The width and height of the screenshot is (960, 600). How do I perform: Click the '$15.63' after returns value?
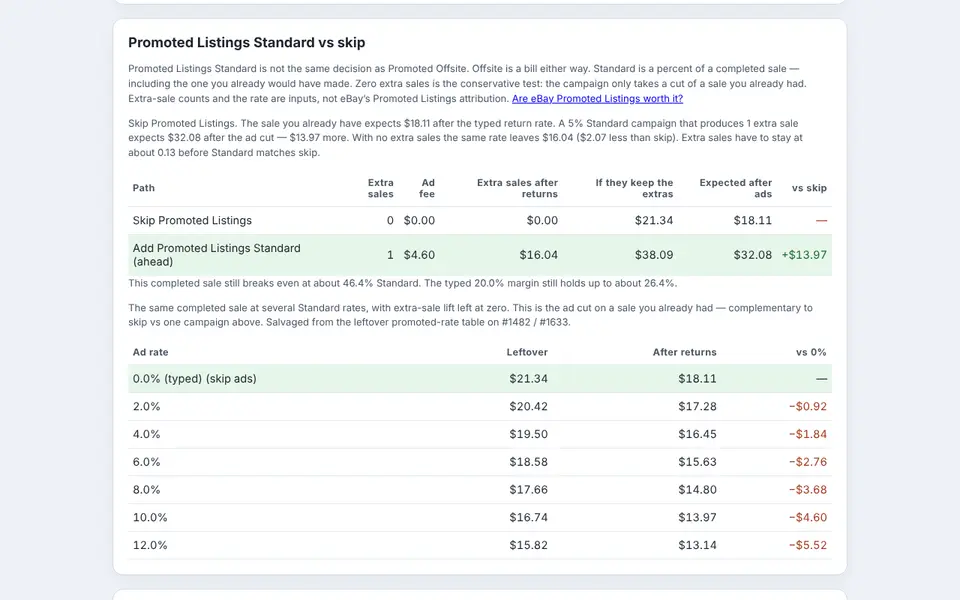click(x=697, y=462)
